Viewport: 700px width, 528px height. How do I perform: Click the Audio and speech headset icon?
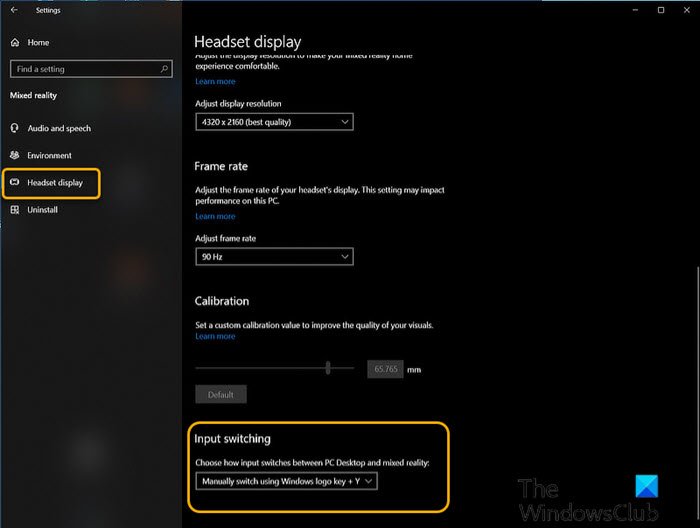pos(15,128)
